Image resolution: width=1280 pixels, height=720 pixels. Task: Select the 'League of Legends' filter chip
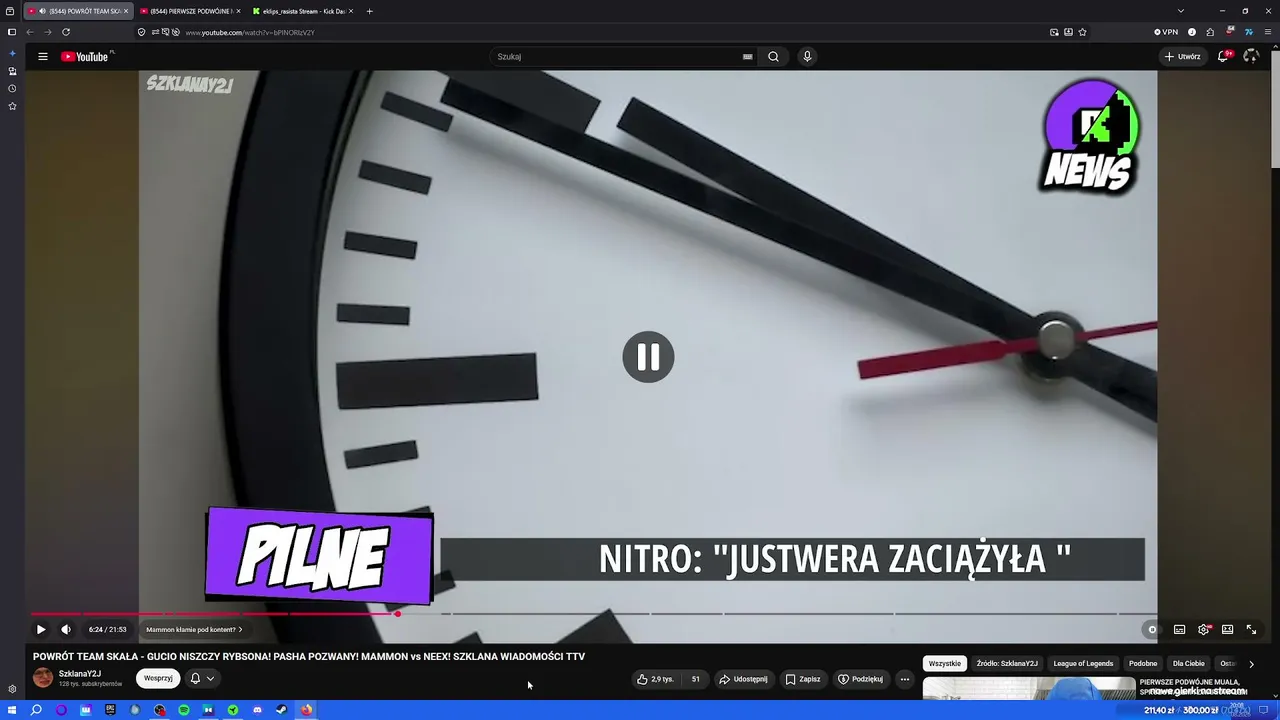pos(1083,664)
